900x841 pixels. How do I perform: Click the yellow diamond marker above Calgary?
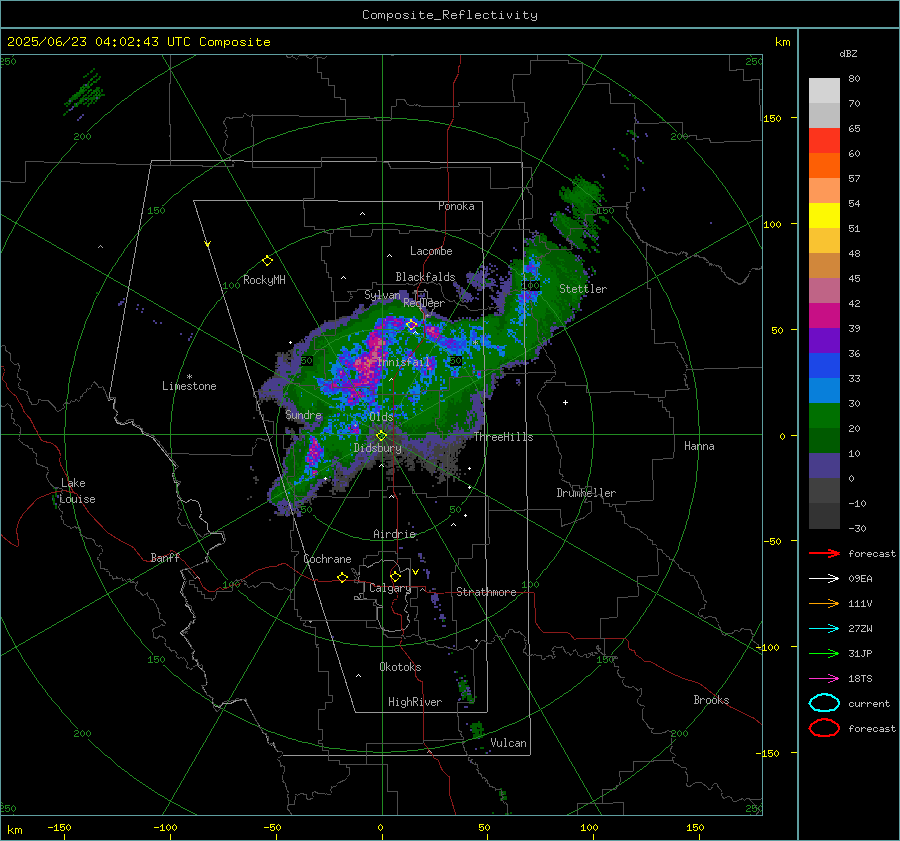[395, 576]
